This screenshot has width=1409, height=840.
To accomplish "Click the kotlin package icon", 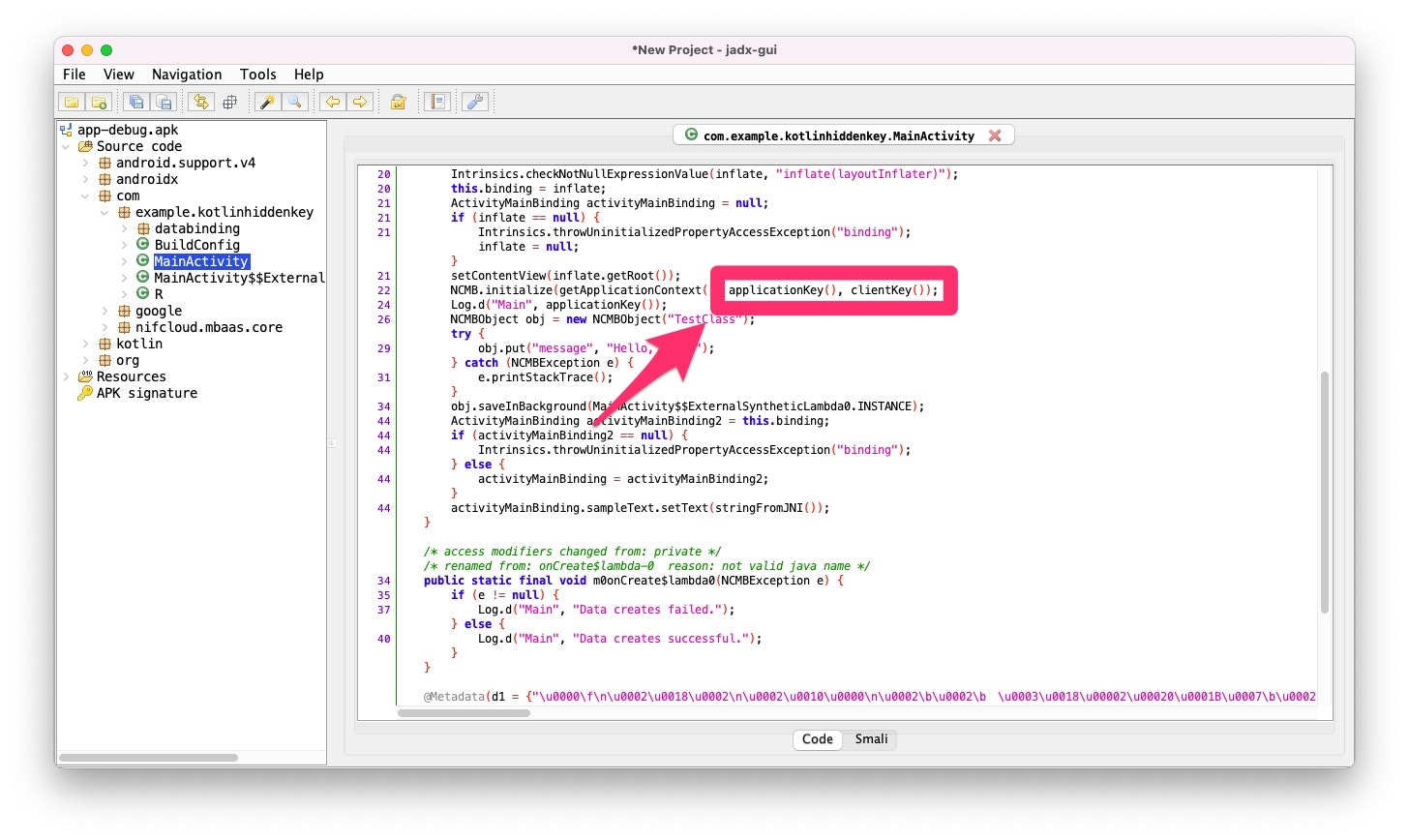I will coord(105,345).
